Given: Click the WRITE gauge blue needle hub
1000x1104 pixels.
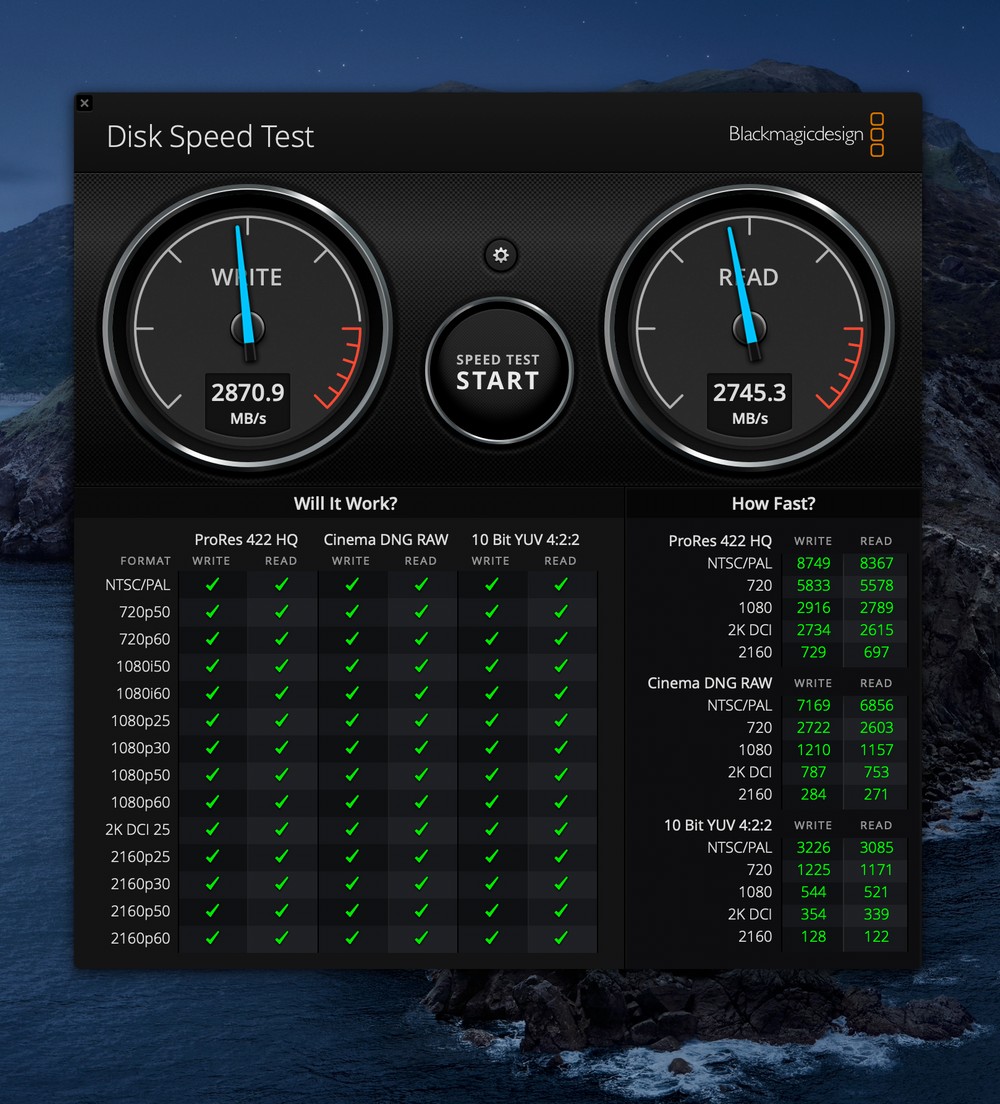Looking at the screenshot, I should point(247,327).
